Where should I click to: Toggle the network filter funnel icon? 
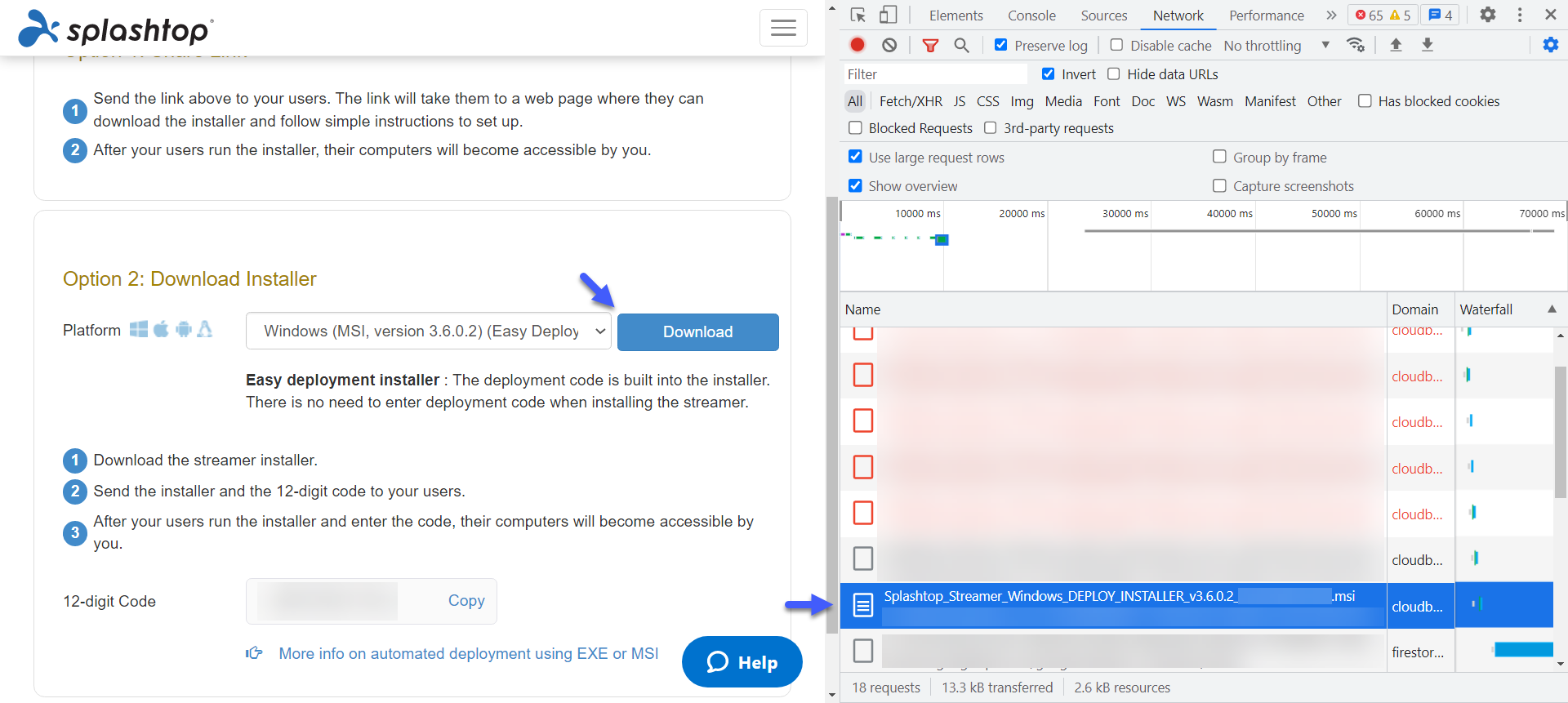[930, 45]
